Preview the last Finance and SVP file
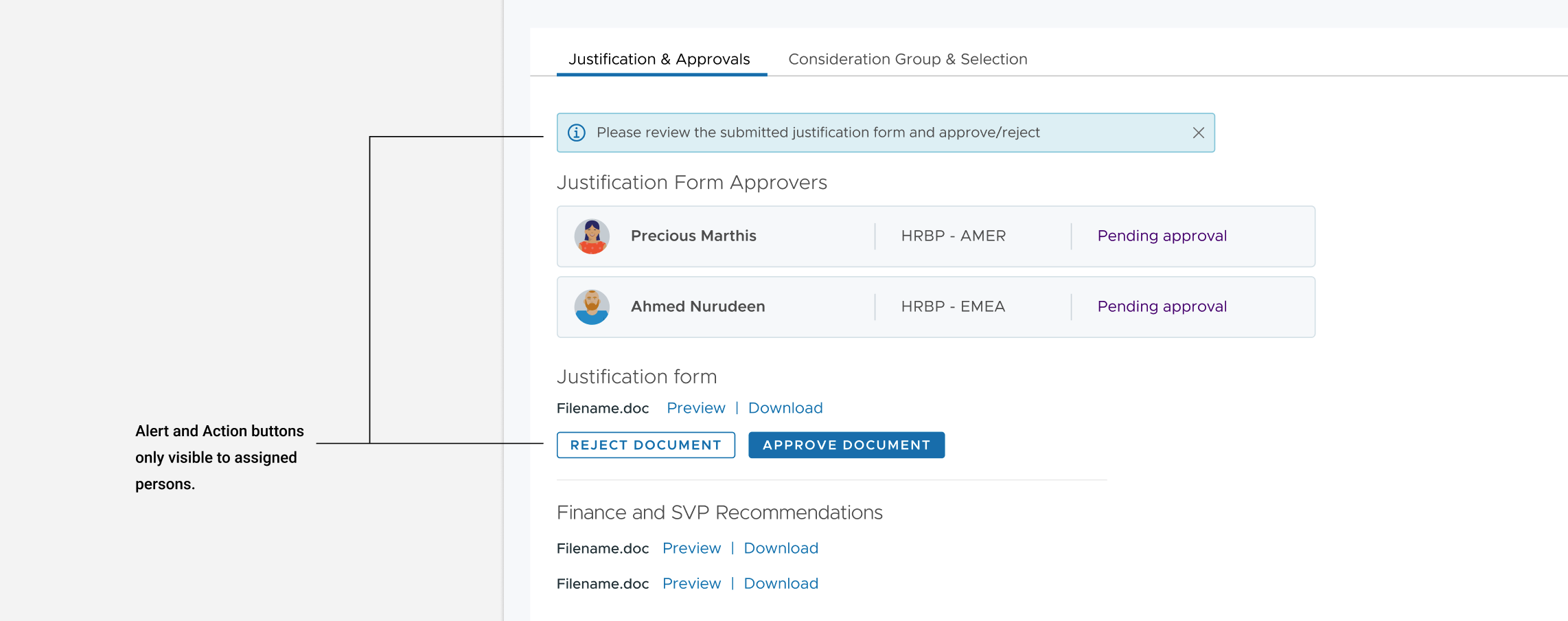This screenshot has width=1568, height=621. pos(691,583)
